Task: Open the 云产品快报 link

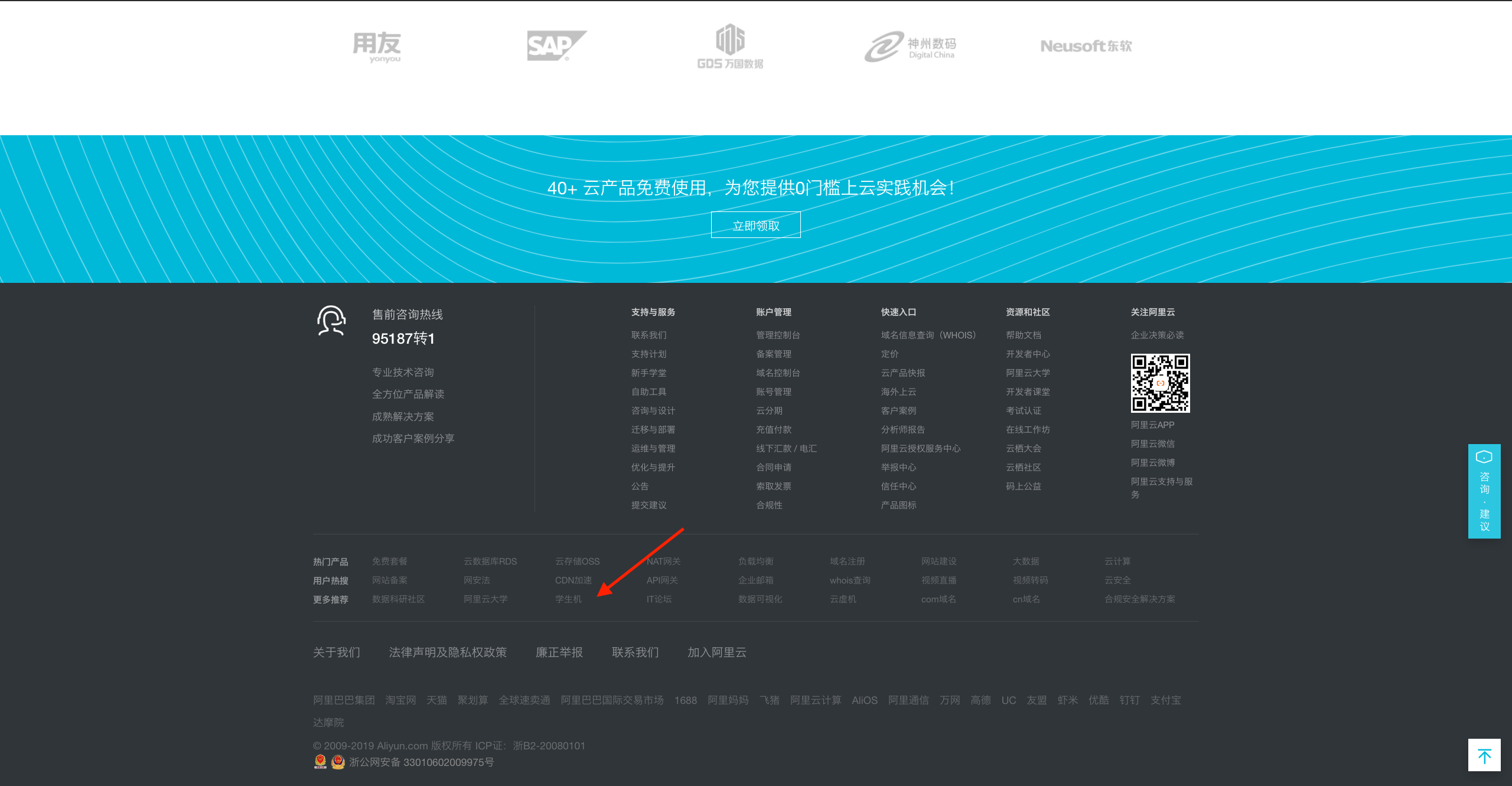Action: pyautogui.click(x=903, y=373)
